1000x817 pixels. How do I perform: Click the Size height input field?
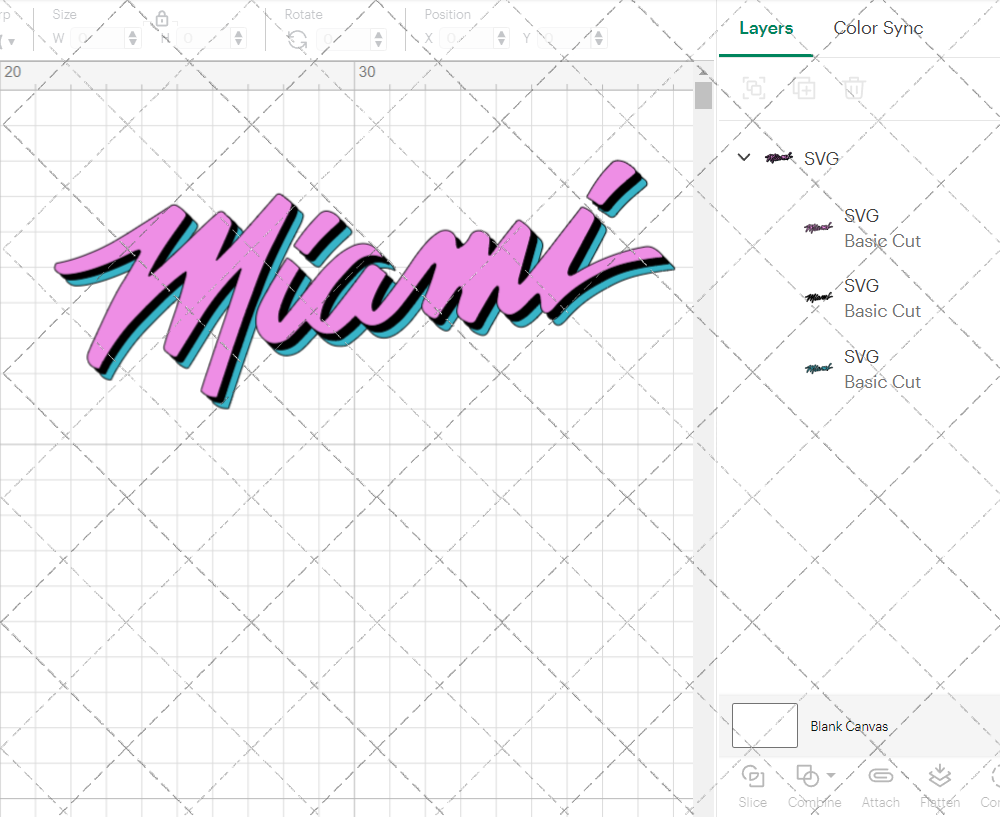[204, 38]
